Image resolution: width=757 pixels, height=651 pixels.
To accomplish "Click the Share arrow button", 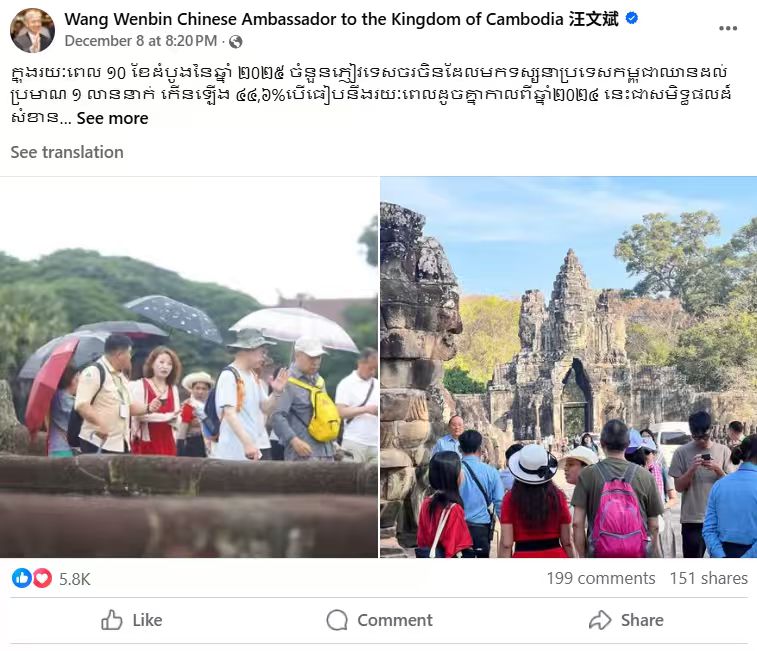I will pos(626,620).
